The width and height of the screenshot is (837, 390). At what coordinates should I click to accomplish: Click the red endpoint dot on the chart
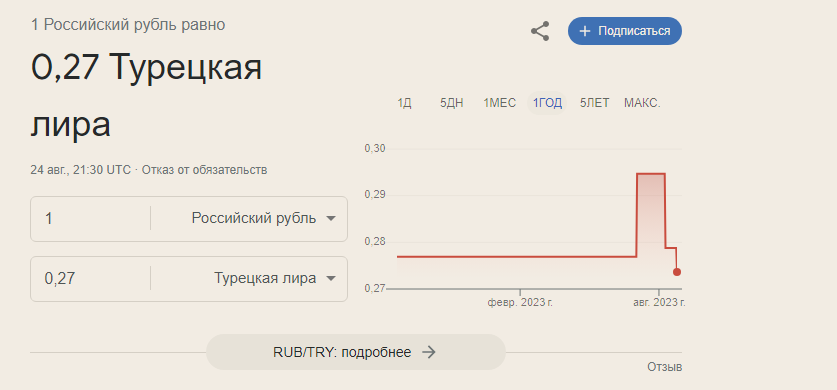click(x=677, y=272)
